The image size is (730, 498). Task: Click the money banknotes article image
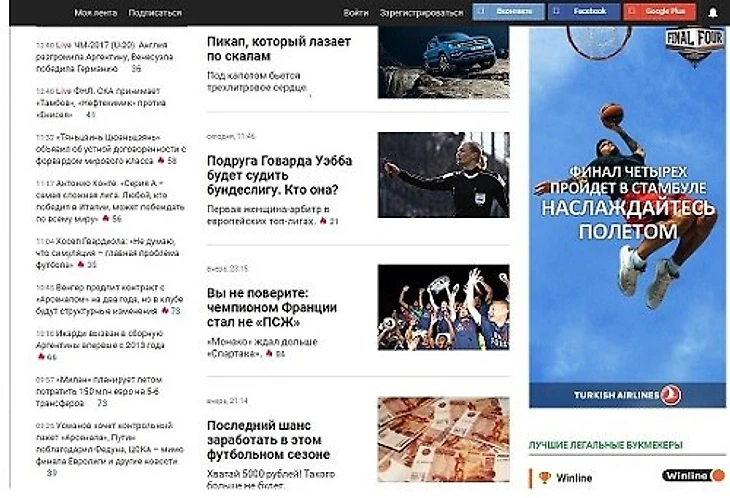pyautogui.click(x=444, y=439)
